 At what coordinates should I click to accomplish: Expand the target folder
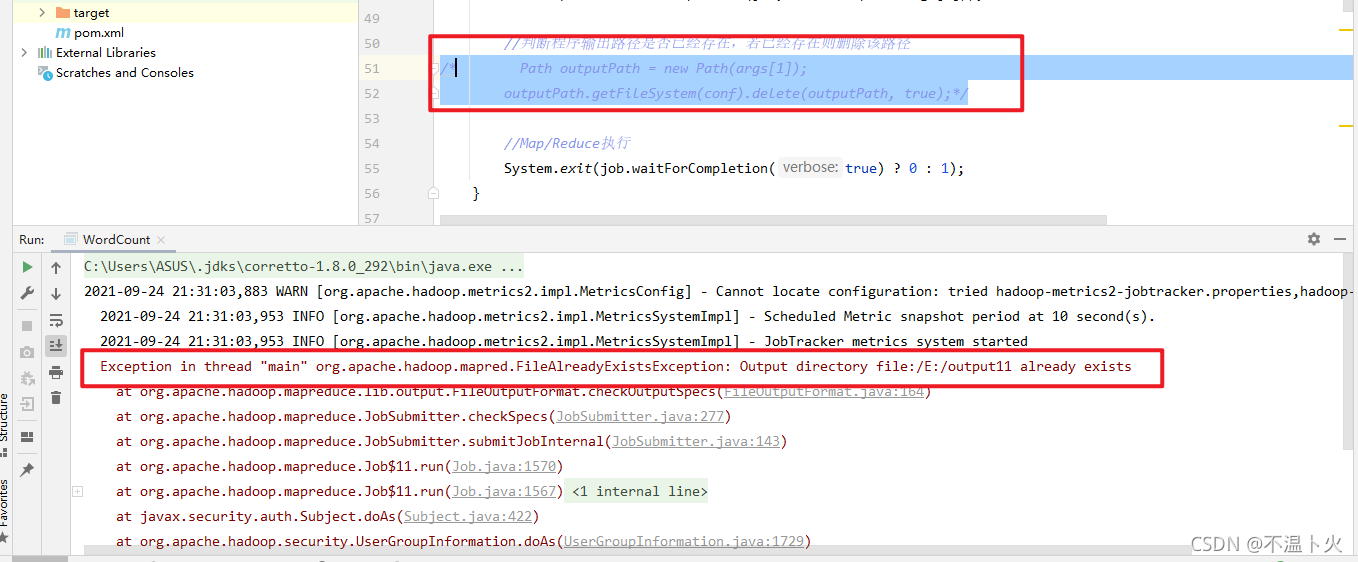tap(42, 13)
